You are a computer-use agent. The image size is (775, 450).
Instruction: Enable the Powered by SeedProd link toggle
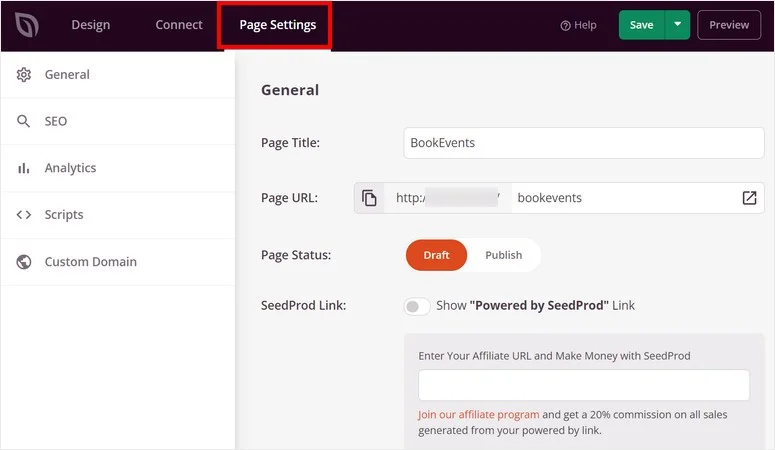[x=417, y=306]
